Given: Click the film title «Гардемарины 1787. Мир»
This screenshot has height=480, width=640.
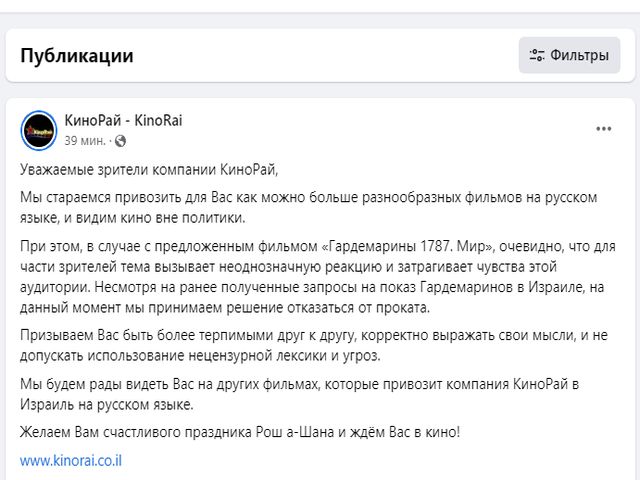Looking at the screenshot, I should pyautogui.click(x=408, y=246).
